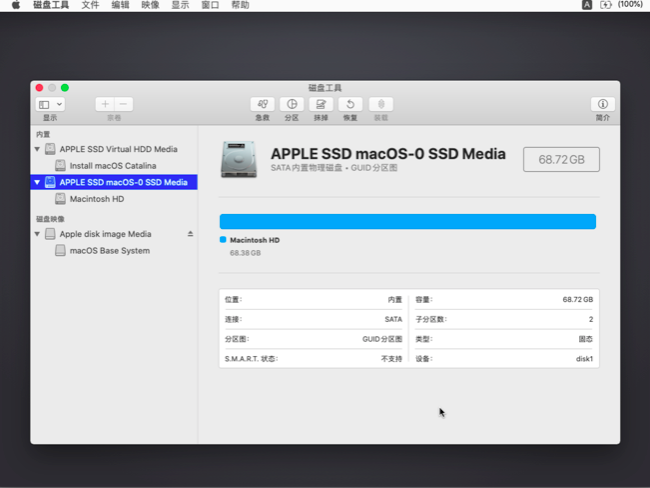The width and height of the screenshot is (650, 488).
Task: Click the Apple disk image Media icon
Action: pyautogui.click(x=50, y=234)
